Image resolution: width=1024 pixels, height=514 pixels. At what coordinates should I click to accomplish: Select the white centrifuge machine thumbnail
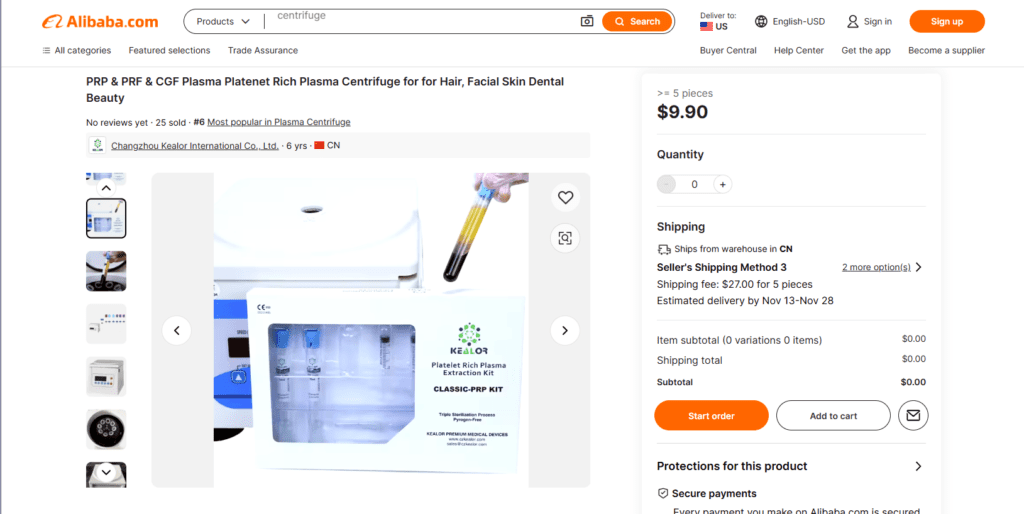106,376
